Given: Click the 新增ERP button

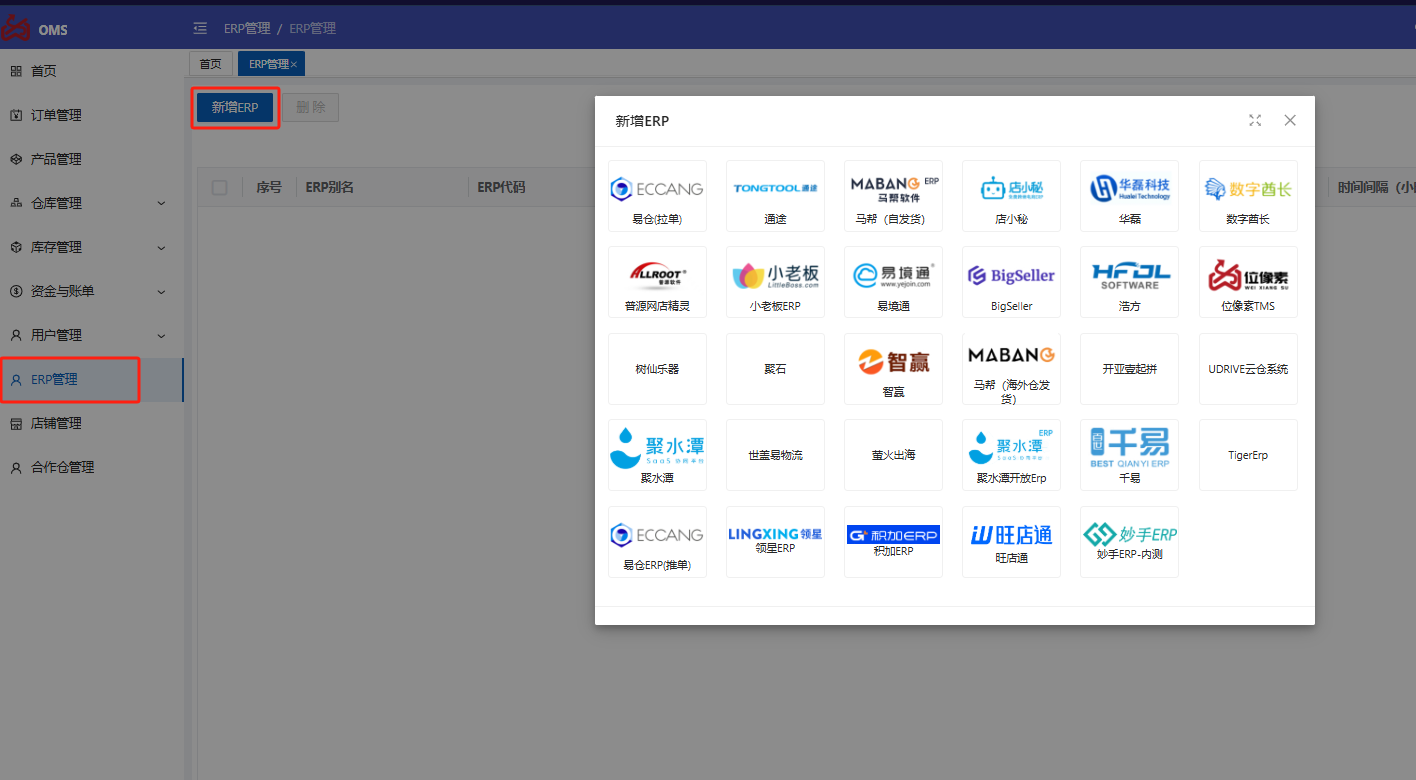Looking at the screenshot, I should coord(235,107).
